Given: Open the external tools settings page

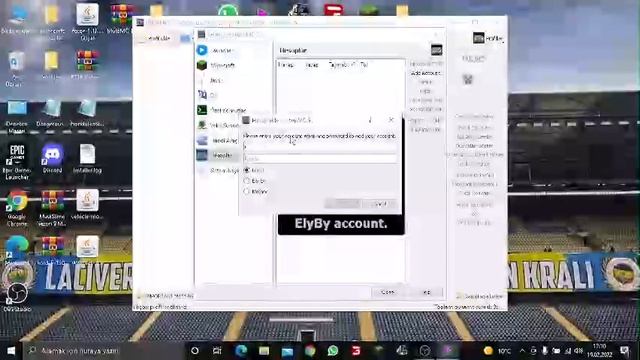Looking at the screenshot, I should (x=217, y=140).
